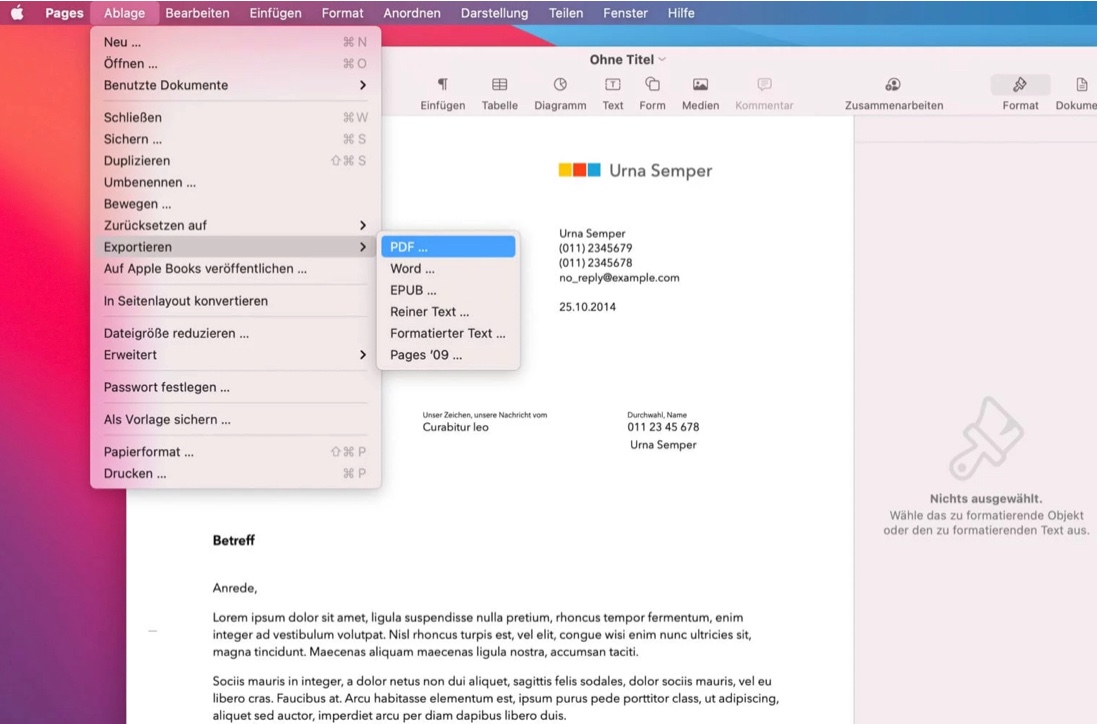
Task: Select Pages '09 ... export option
Action: click(448, 355)
